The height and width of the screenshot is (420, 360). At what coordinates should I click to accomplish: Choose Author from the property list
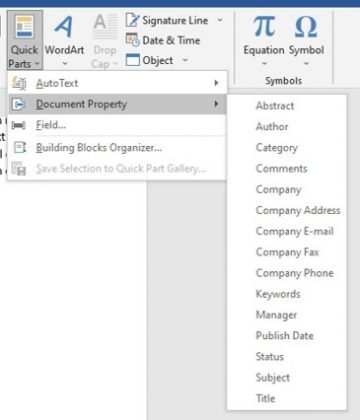272,127
